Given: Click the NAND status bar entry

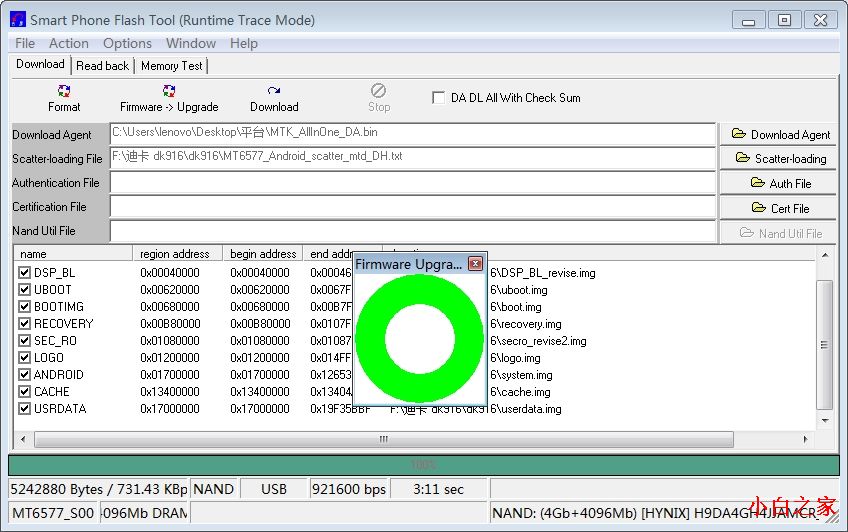Looking at the screenshot, I should click(x=214, y=489).
